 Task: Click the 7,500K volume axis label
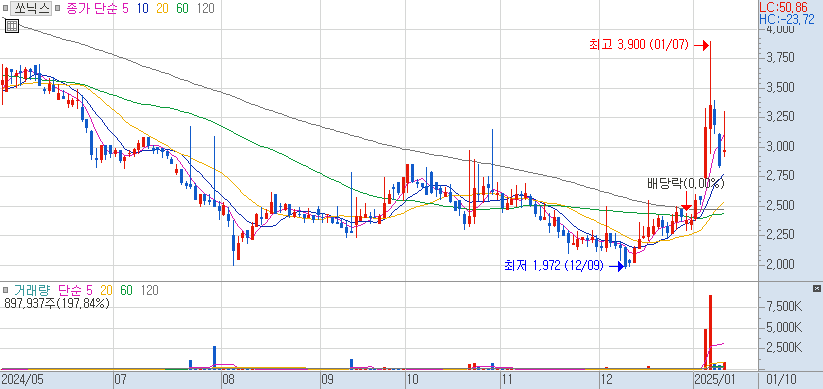click(x=784, y=307)
